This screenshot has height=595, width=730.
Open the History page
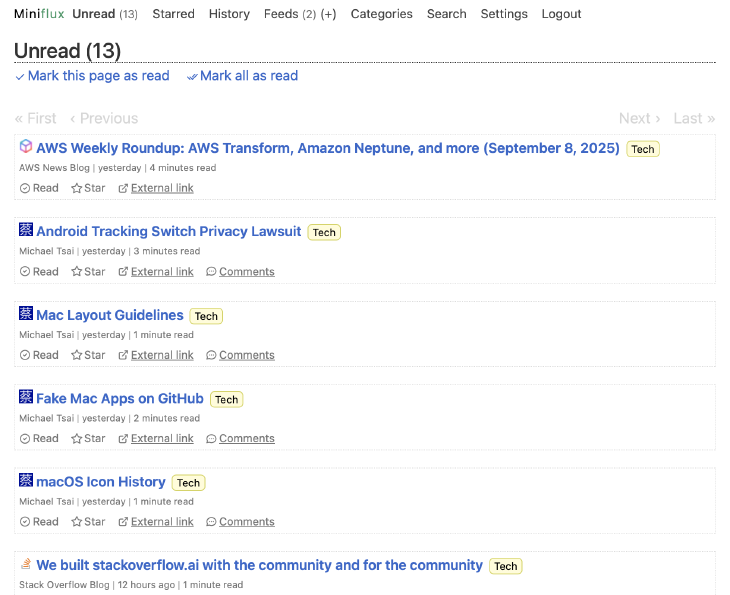point(229,14)
